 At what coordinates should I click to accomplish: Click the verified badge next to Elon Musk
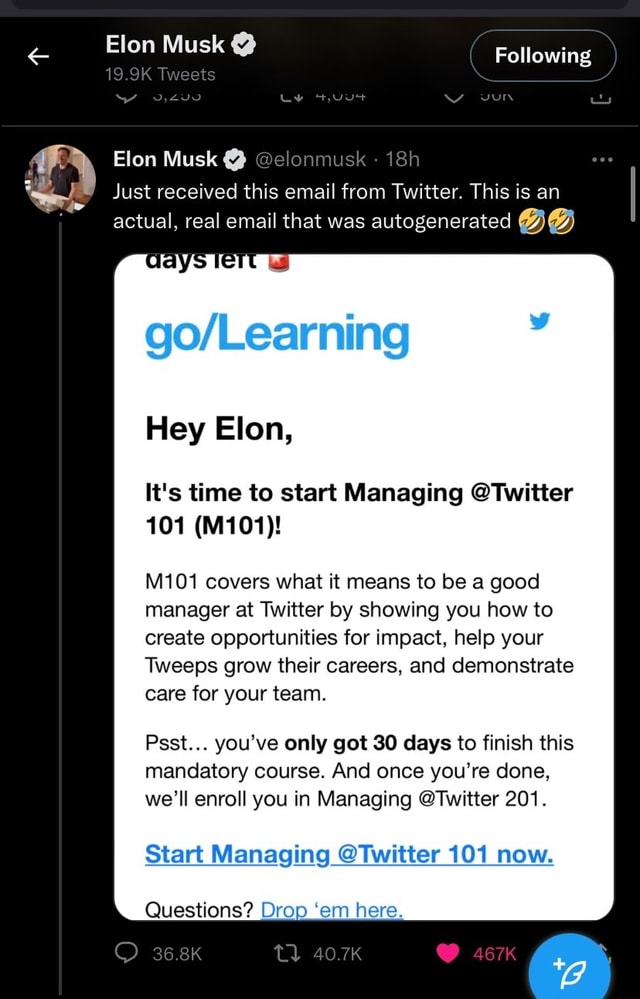231,159
